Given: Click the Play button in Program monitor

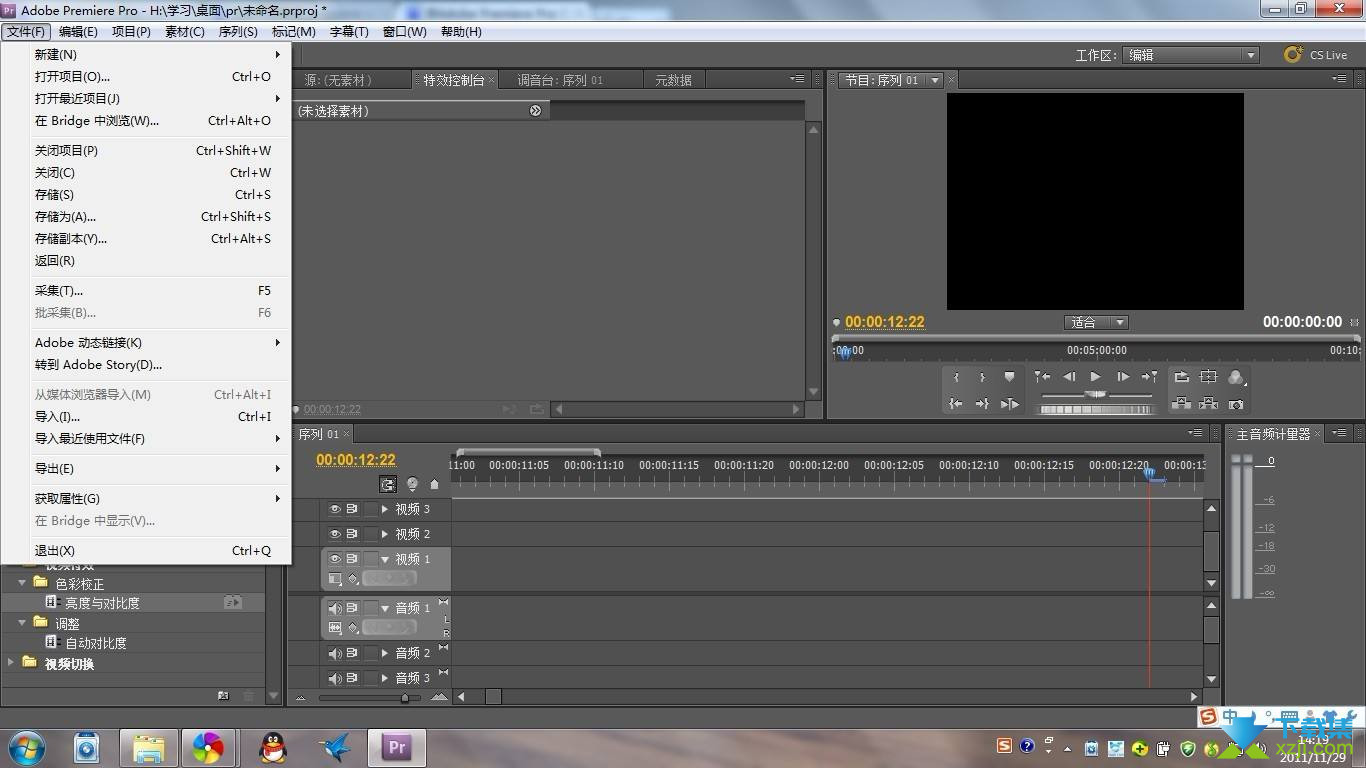Looking at the screenshot, I should coord(1095,377).
